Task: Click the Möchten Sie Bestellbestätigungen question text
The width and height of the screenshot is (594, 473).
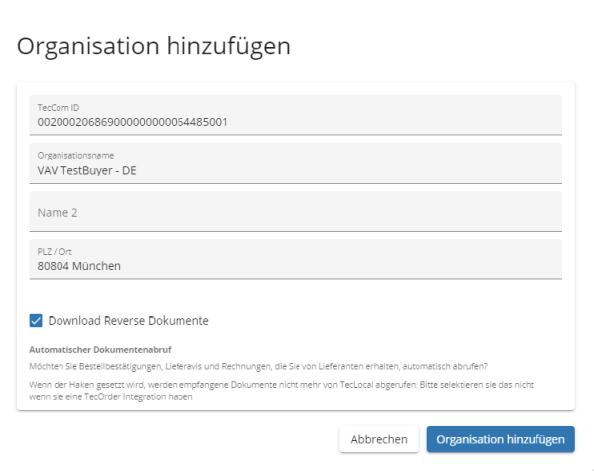Action: [258, 366]
